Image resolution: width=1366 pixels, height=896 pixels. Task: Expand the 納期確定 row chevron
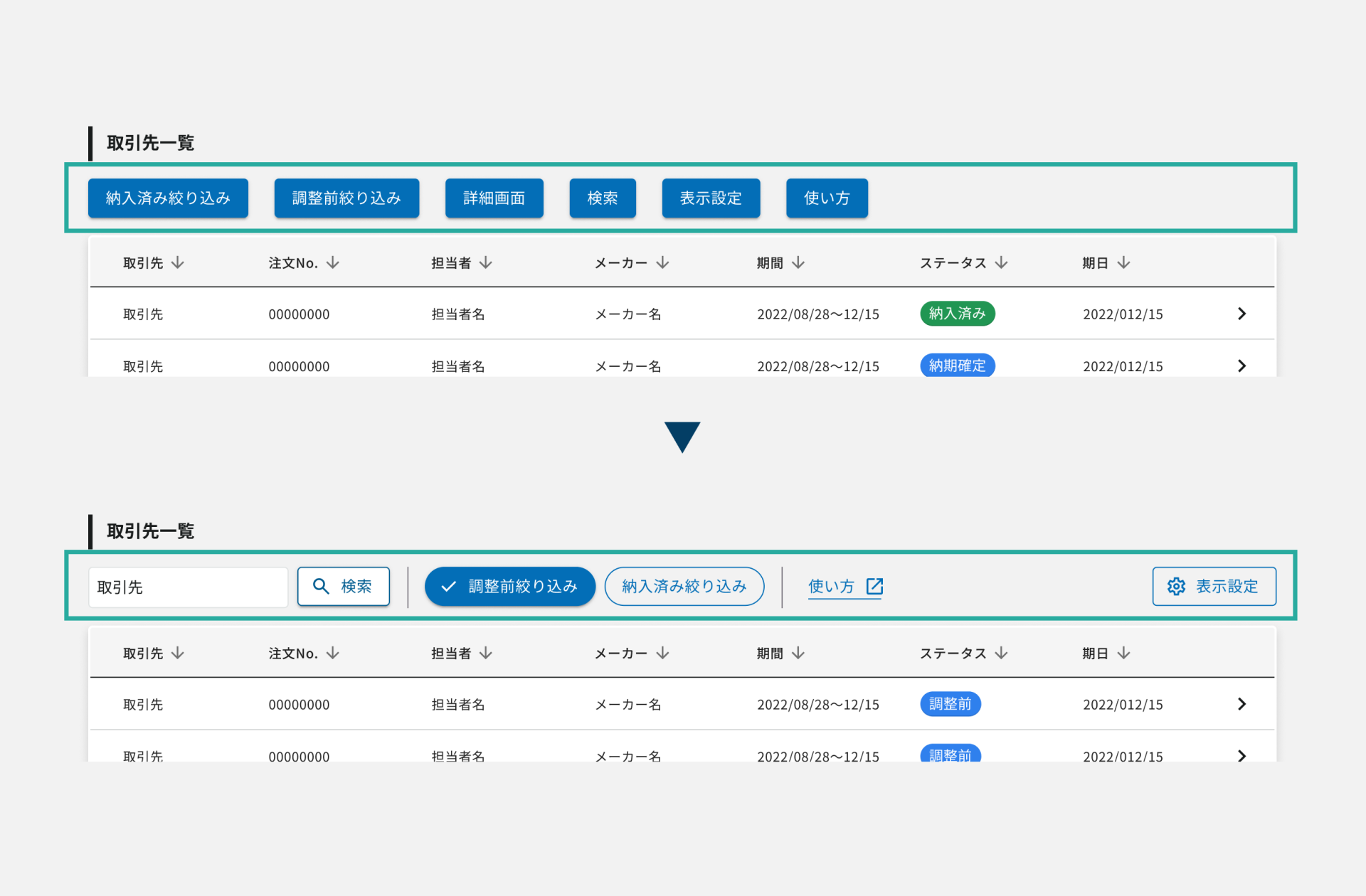(x=1241, y=366)
